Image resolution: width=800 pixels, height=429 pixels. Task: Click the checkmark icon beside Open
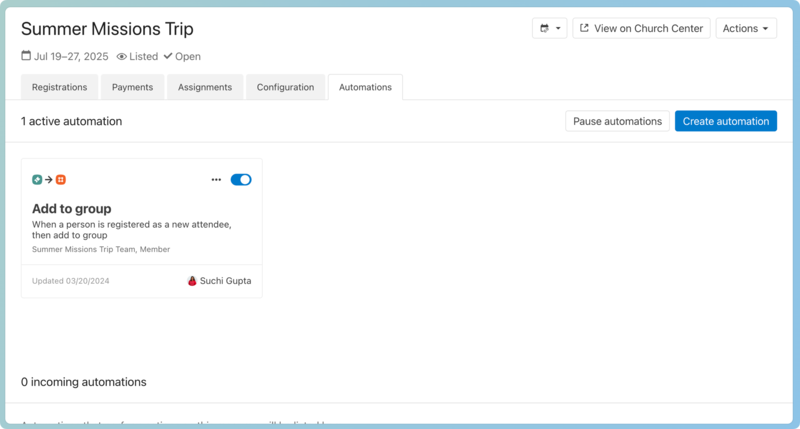pos(168,57)
